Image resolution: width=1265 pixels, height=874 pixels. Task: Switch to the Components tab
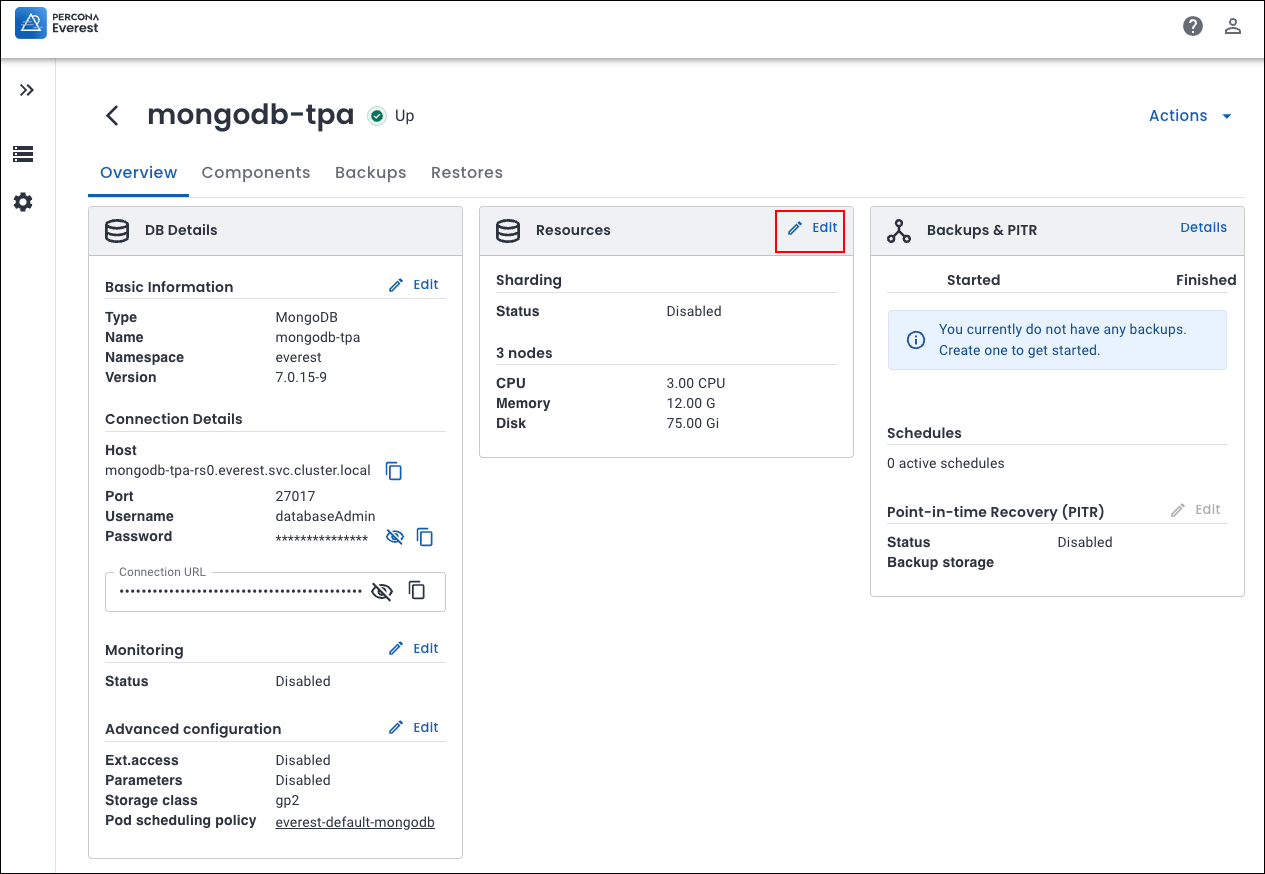256,173
